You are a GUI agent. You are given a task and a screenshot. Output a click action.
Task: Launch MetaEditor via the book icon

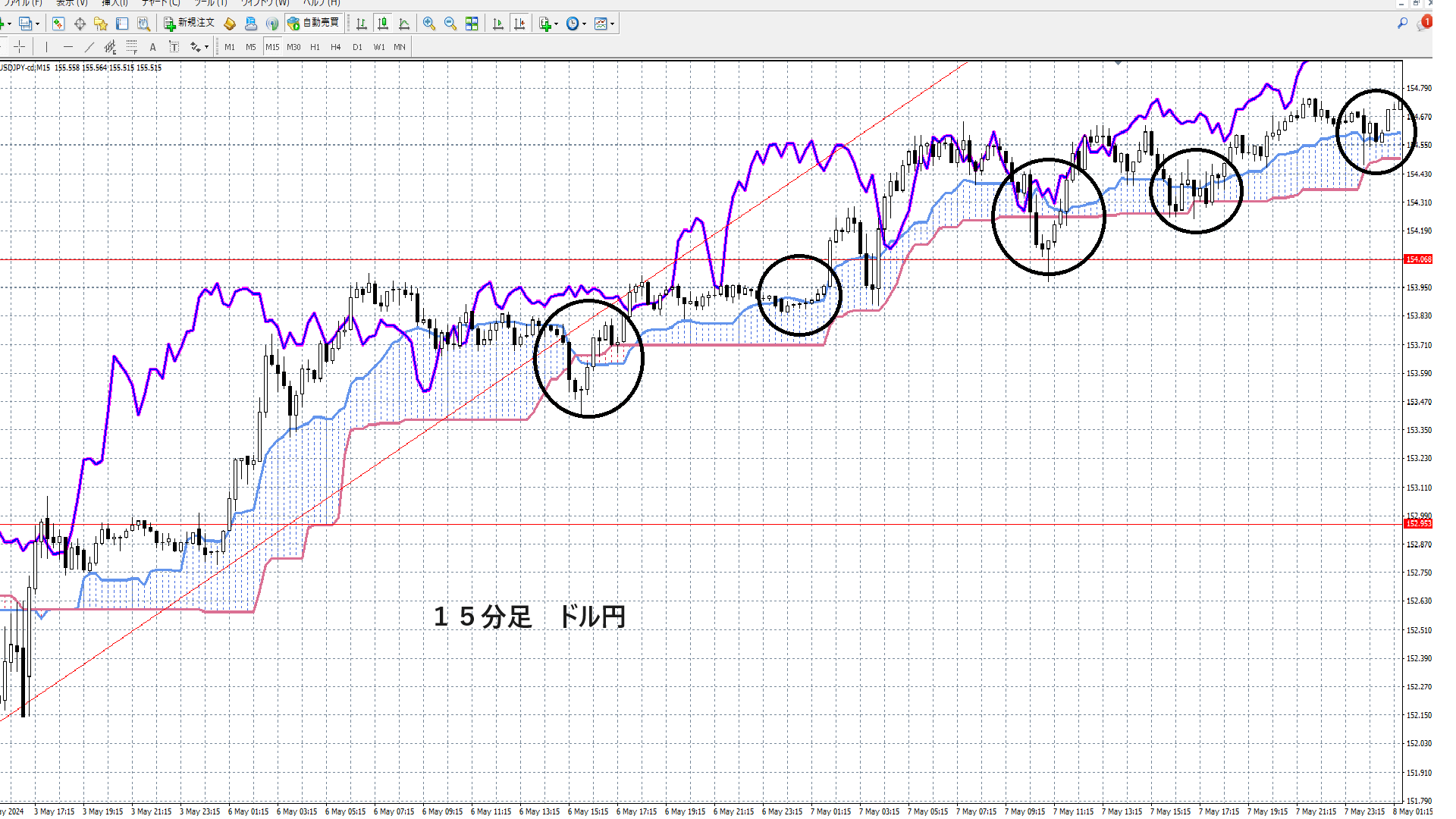click(230, 24)
